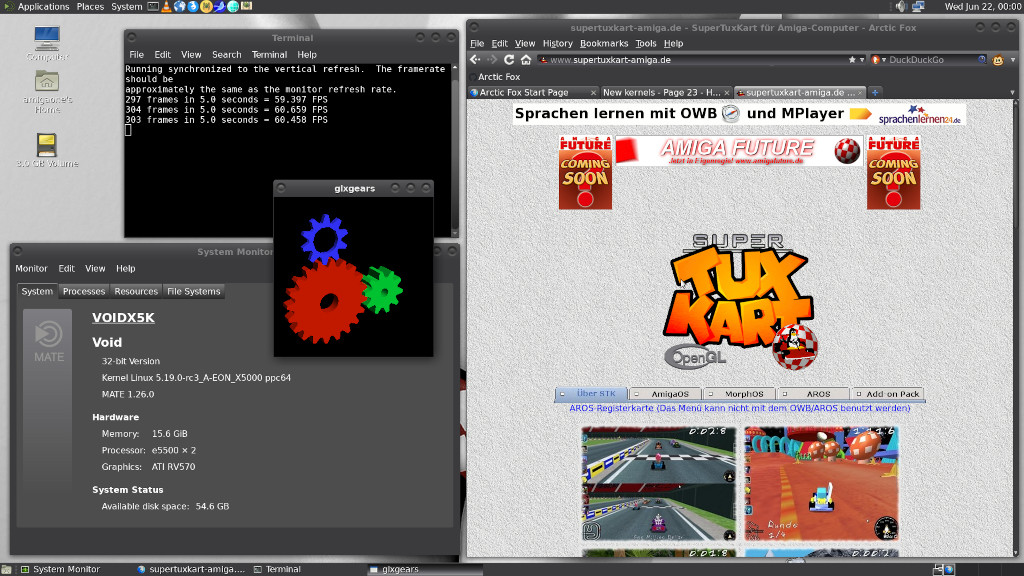1024x576 pixels.
Task: Click the Amiga Future banner ad
Action: click(739, 151)
